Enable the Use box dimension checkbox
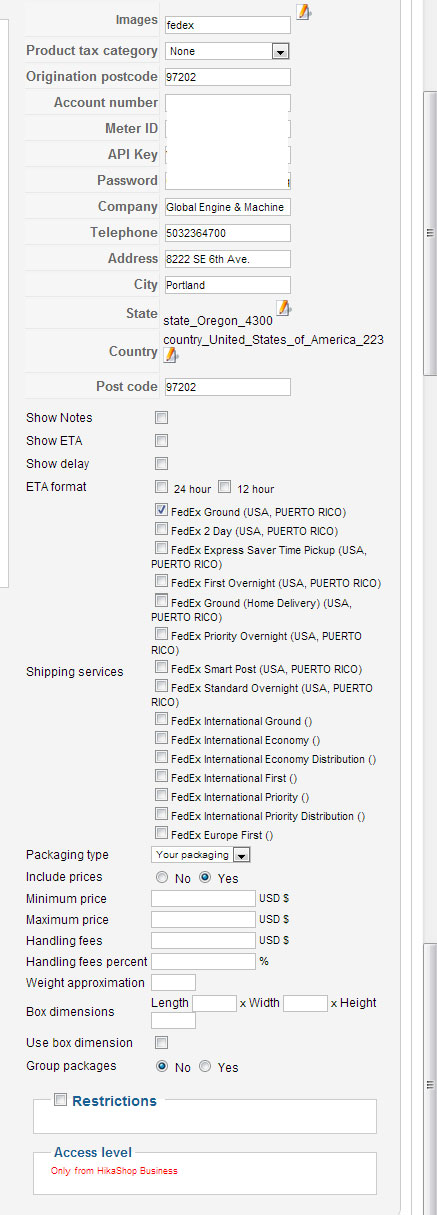 click(161, 1042)
